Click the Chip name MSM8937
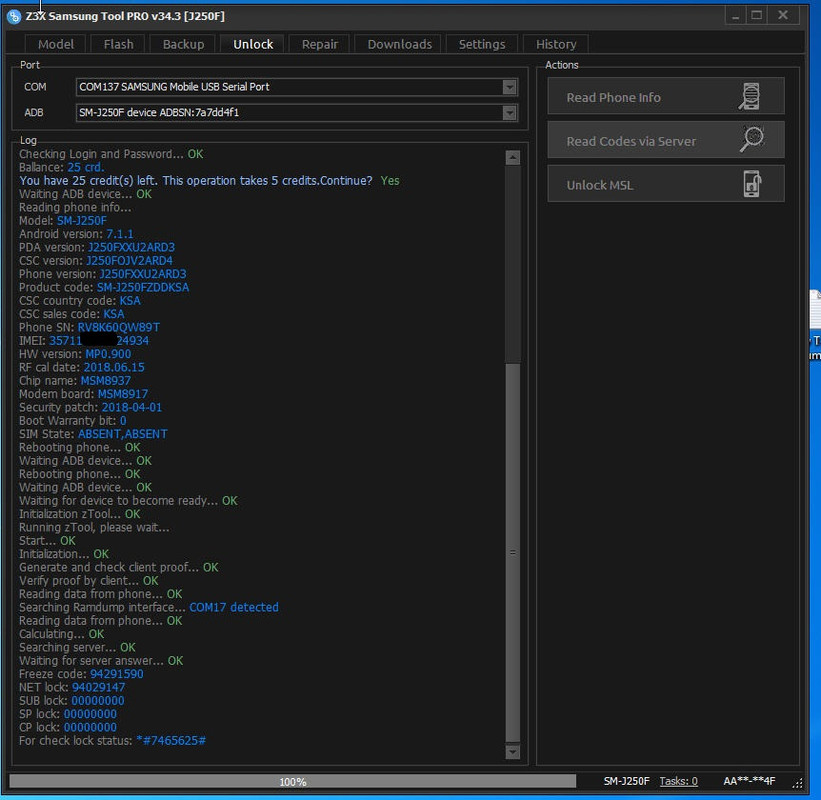 pos(105,381)
